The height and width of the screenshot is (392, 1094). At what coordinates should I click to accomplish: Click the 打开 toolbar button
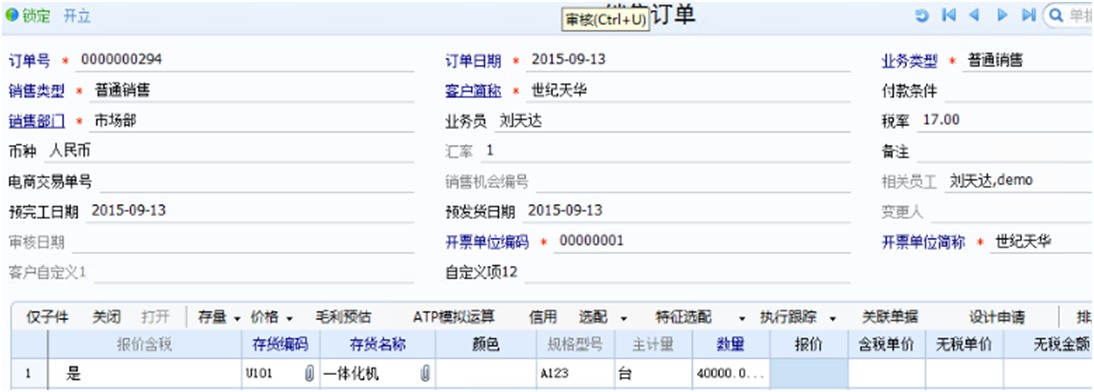click(x=155, y=317)
